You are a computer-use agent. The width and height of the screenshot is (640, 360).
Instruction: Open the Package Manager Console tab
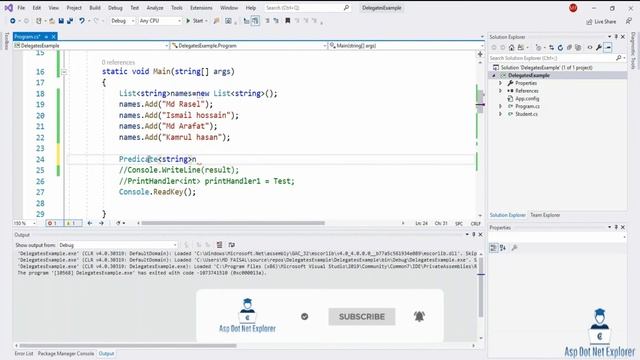click(66, 353)
